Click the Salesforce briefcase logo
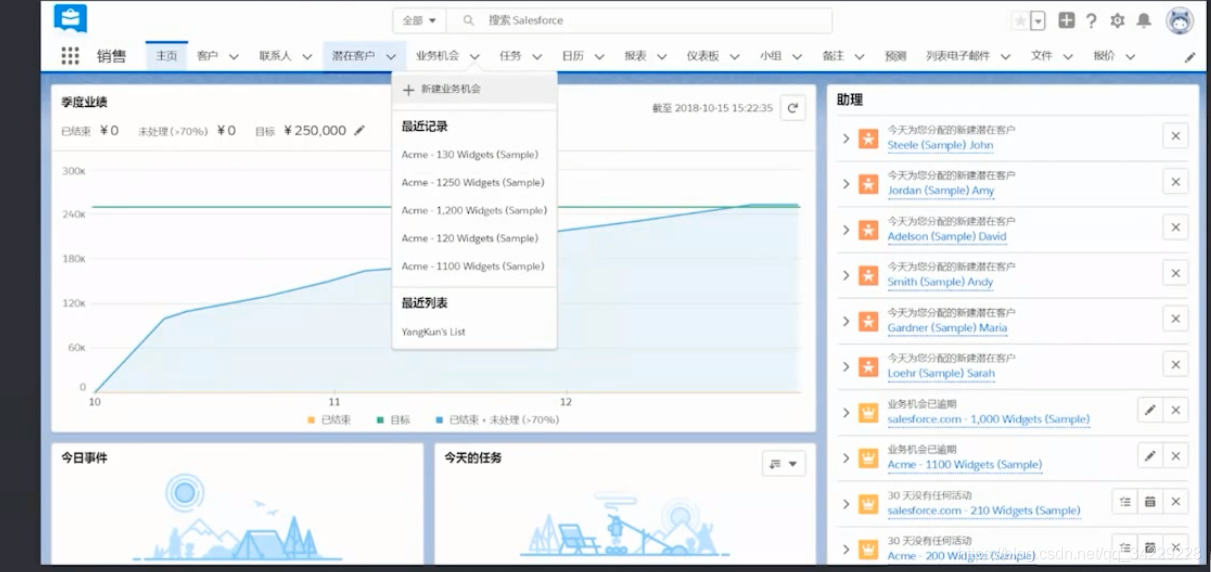 click(70, 18)
